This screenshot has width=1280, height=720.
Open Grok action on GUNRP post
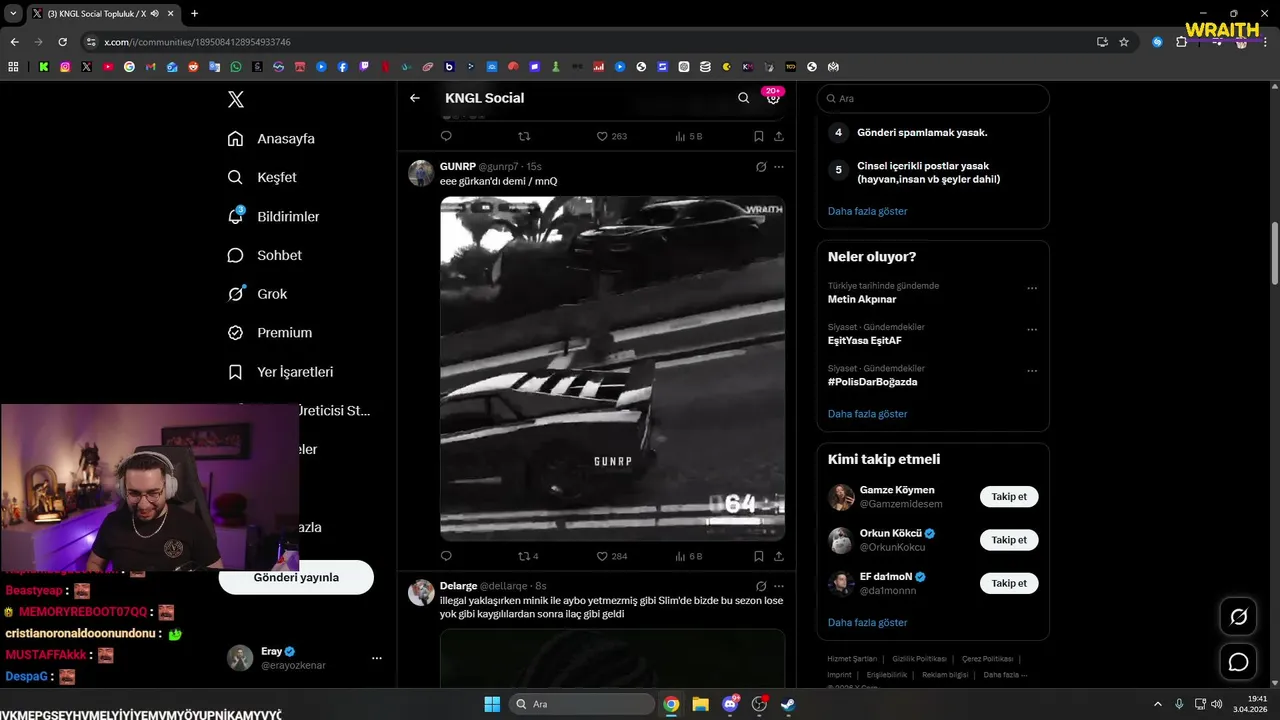tap(760, 167)
